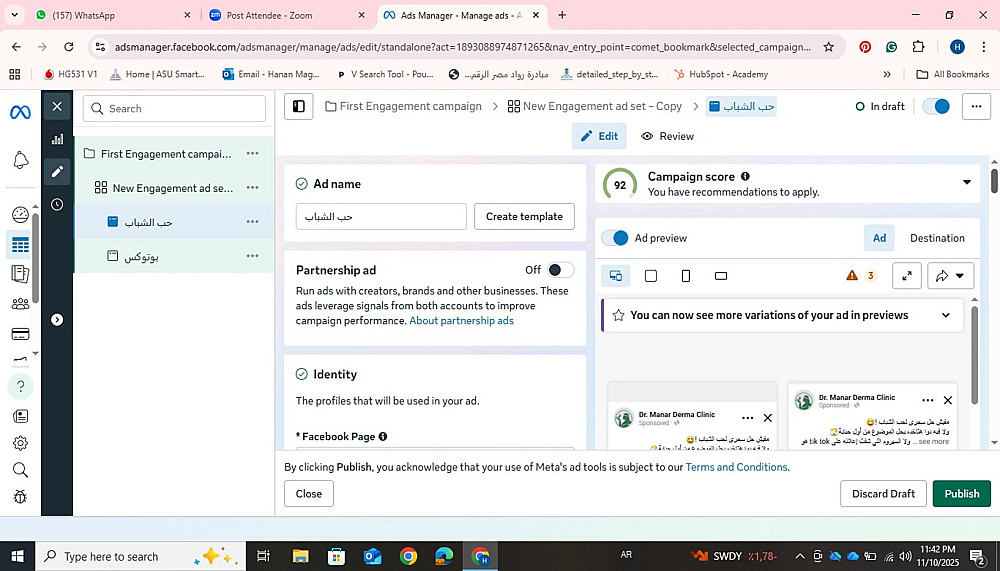Screen dimensions: 1000x571
Task: Open more menu on left preview card
Action: pyautogui.click(x=747, y=418)
